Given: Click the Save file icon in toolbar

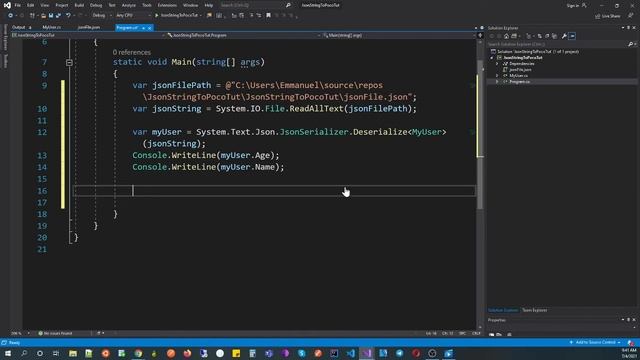Looking at the screenshot, I should (x=51, y=16).
